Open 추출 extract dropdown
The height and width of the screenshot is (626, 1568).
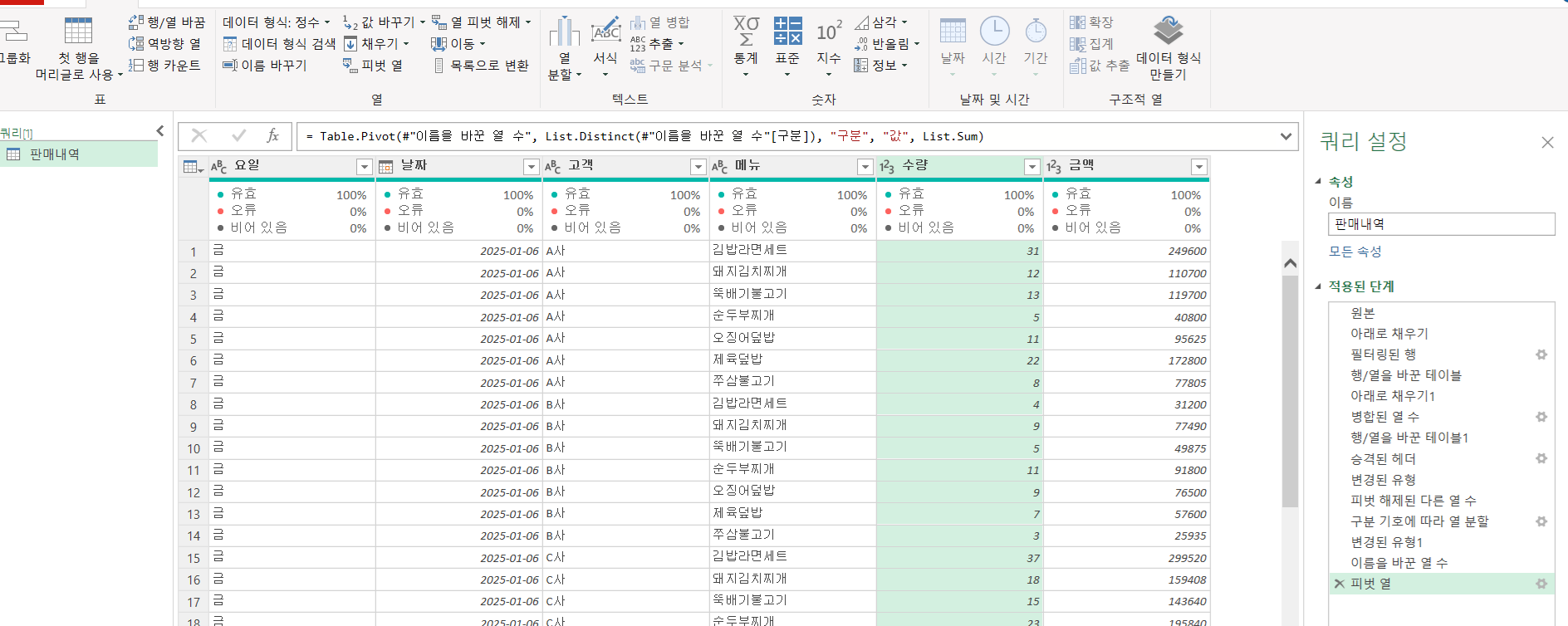pyautogui.click(x=657, y=43)
